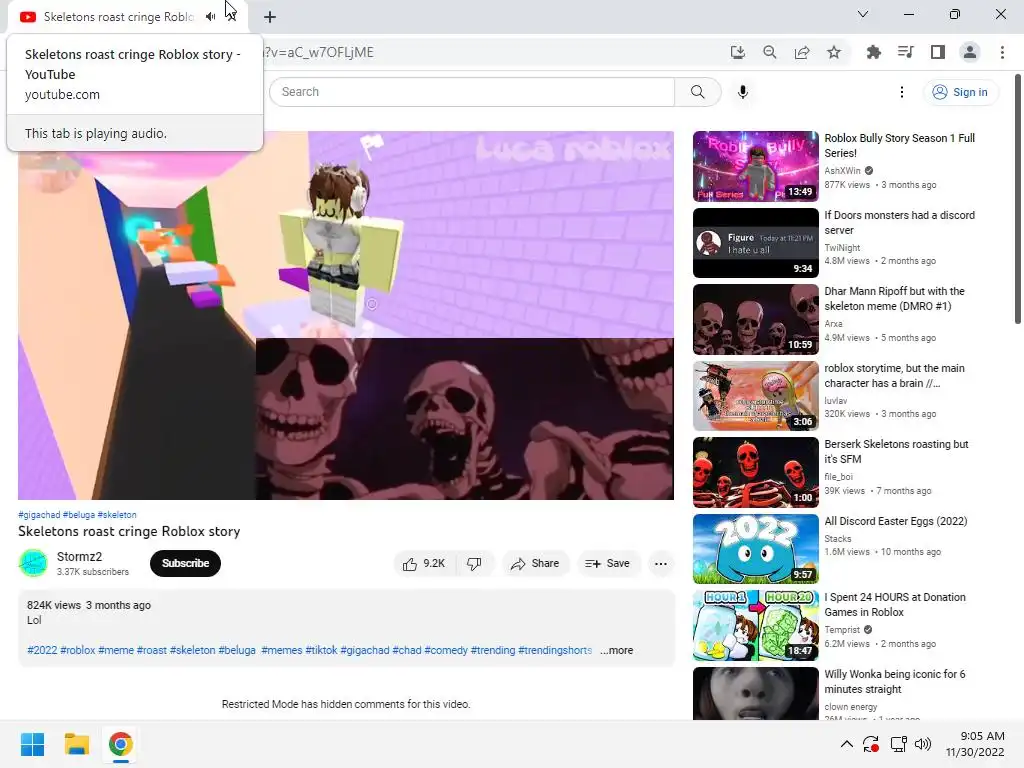Open the Chrome profile avatar icon
Image resolution: width=1024 pixels, height=768 pixels.
tap(970, 52)
